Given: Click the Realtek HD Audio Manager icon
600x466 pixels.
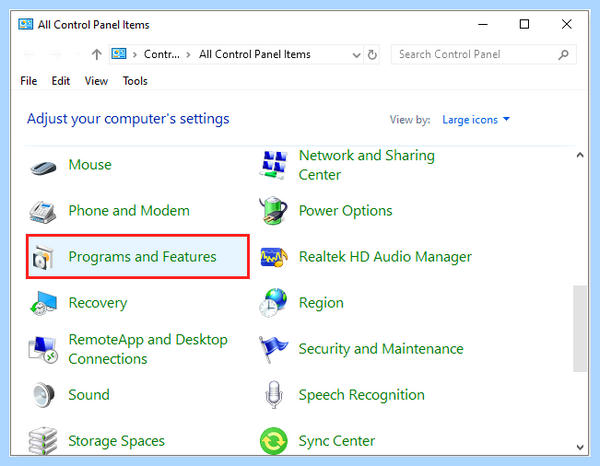Looking at the screenshot, I should coord(274,257).
